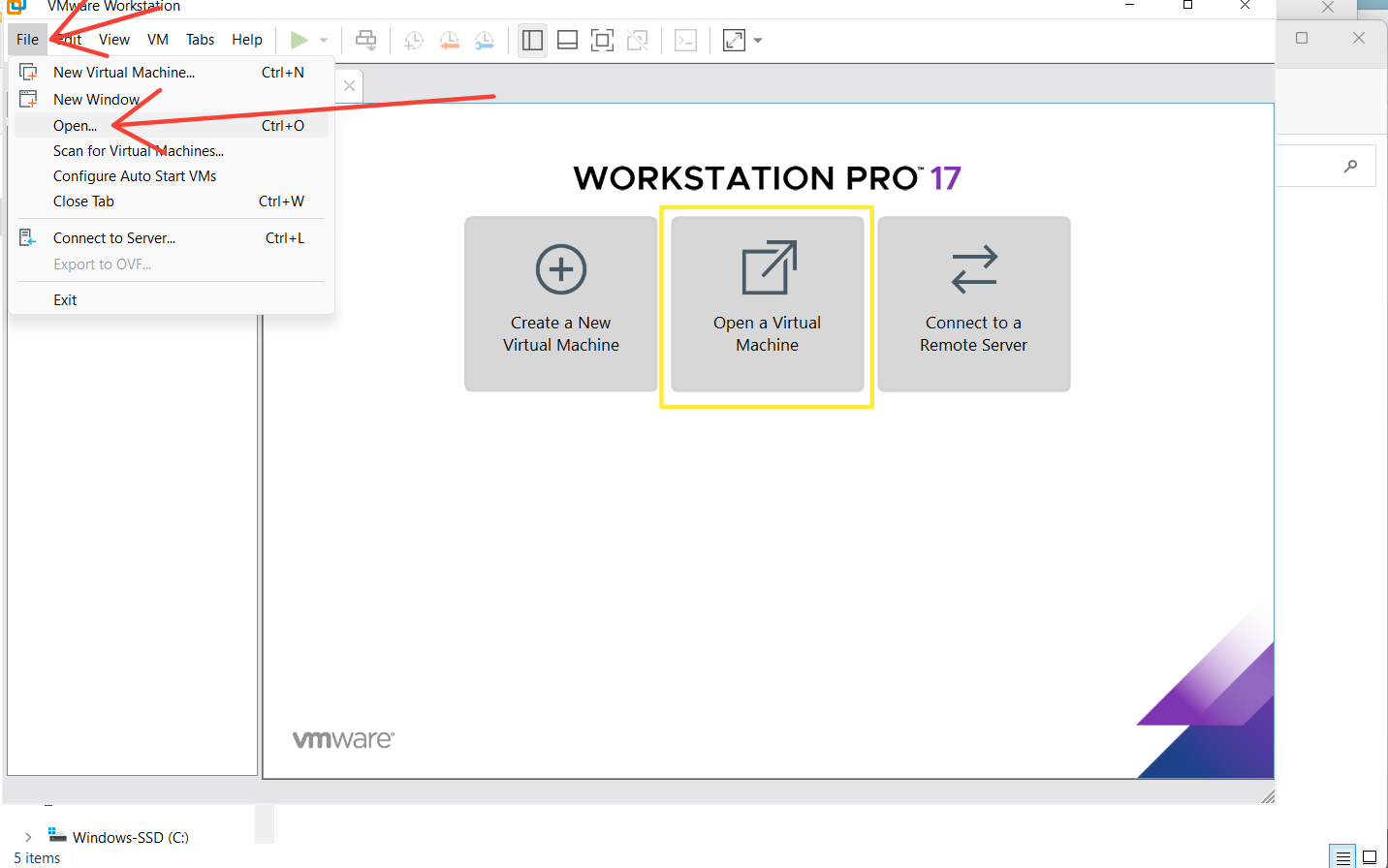Close the Home tab with its X button
This screenshot has width=1388, height=868.
pos(349,86)
